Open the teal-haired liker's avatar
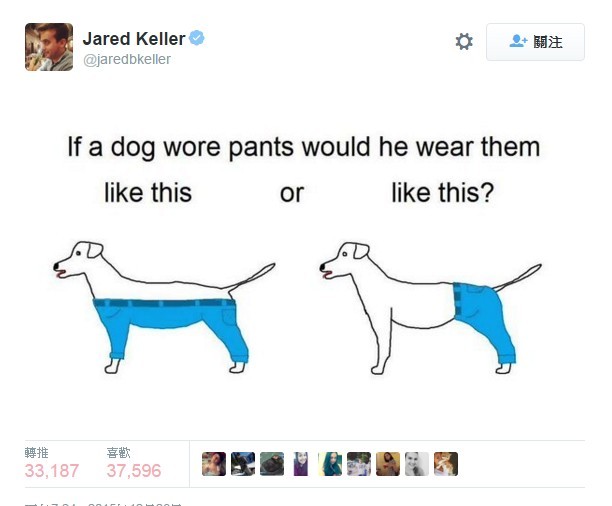The width and height of the screenshot is (612, 506). pos(330,464)
